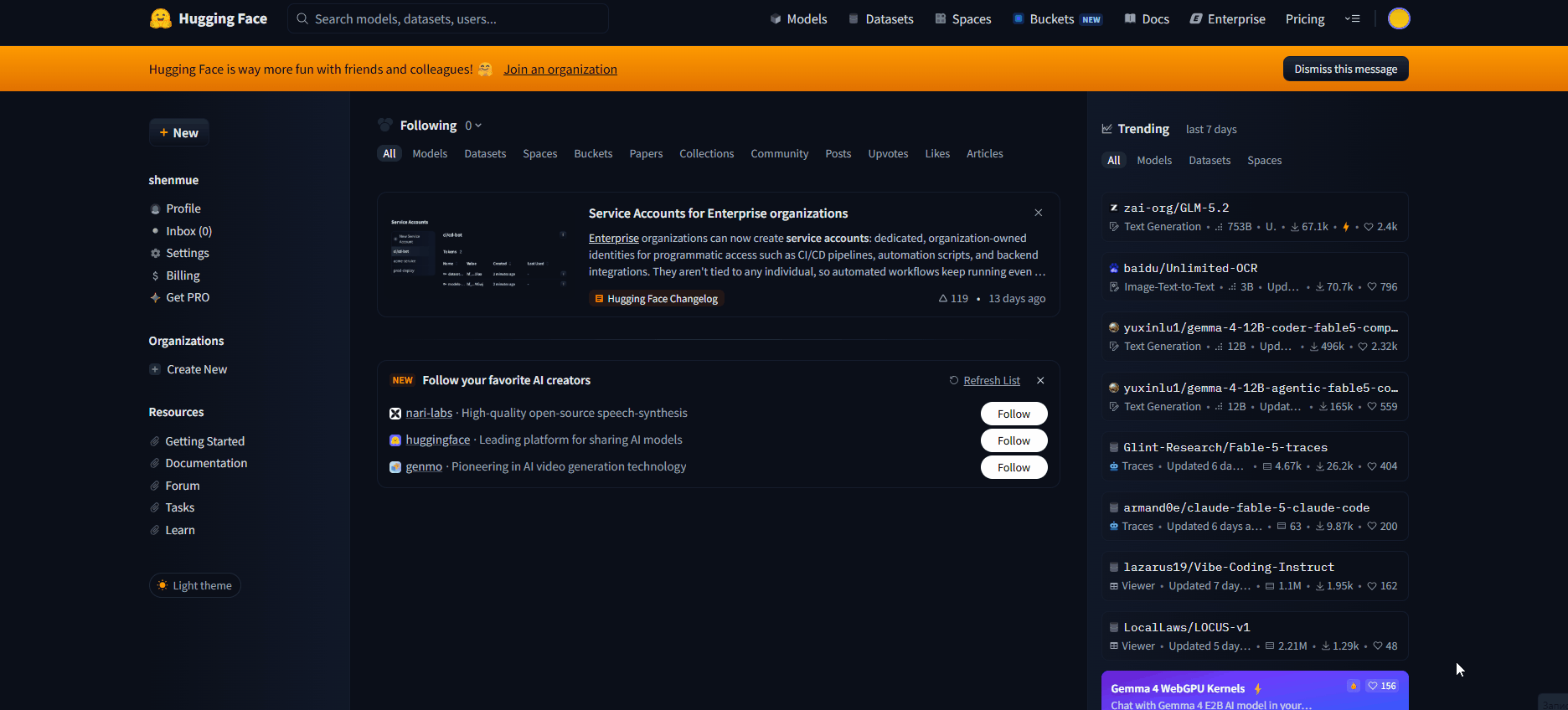Open the user avatar menu
Screen dimensions: 1568x710
[1399, 18]
